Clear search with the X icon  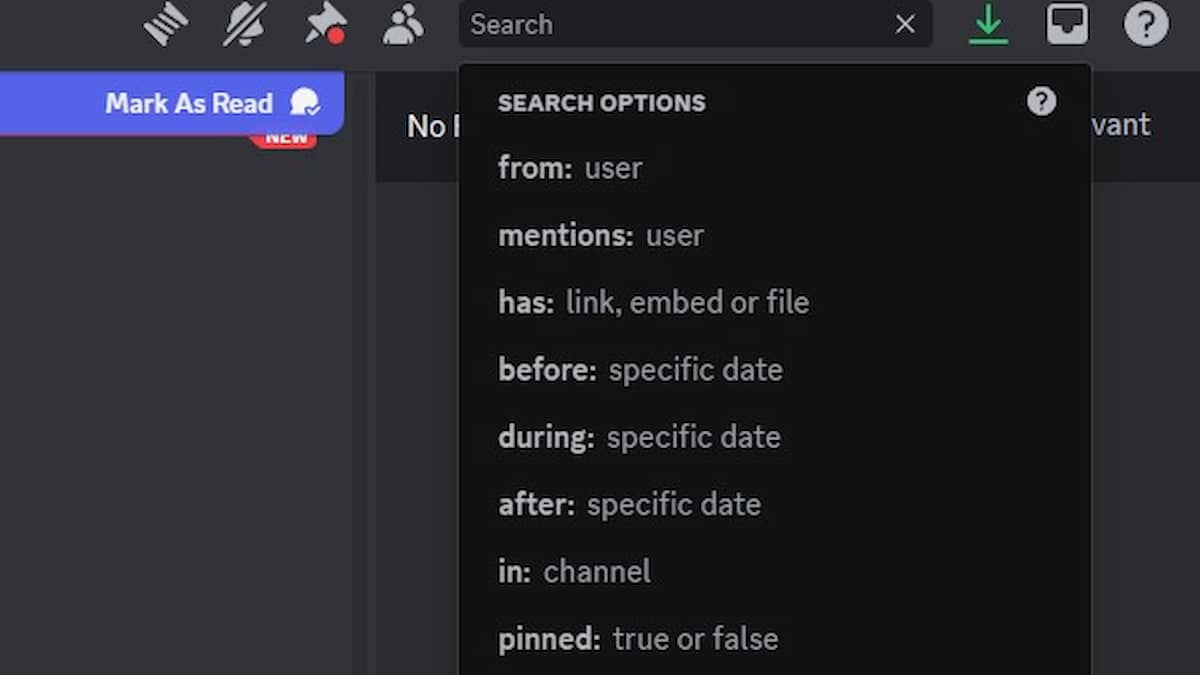905,24
